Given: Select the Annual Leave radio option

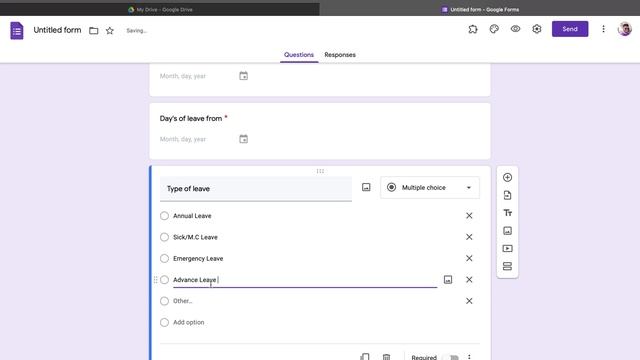Looking at the screenshot, I should 164,216.
